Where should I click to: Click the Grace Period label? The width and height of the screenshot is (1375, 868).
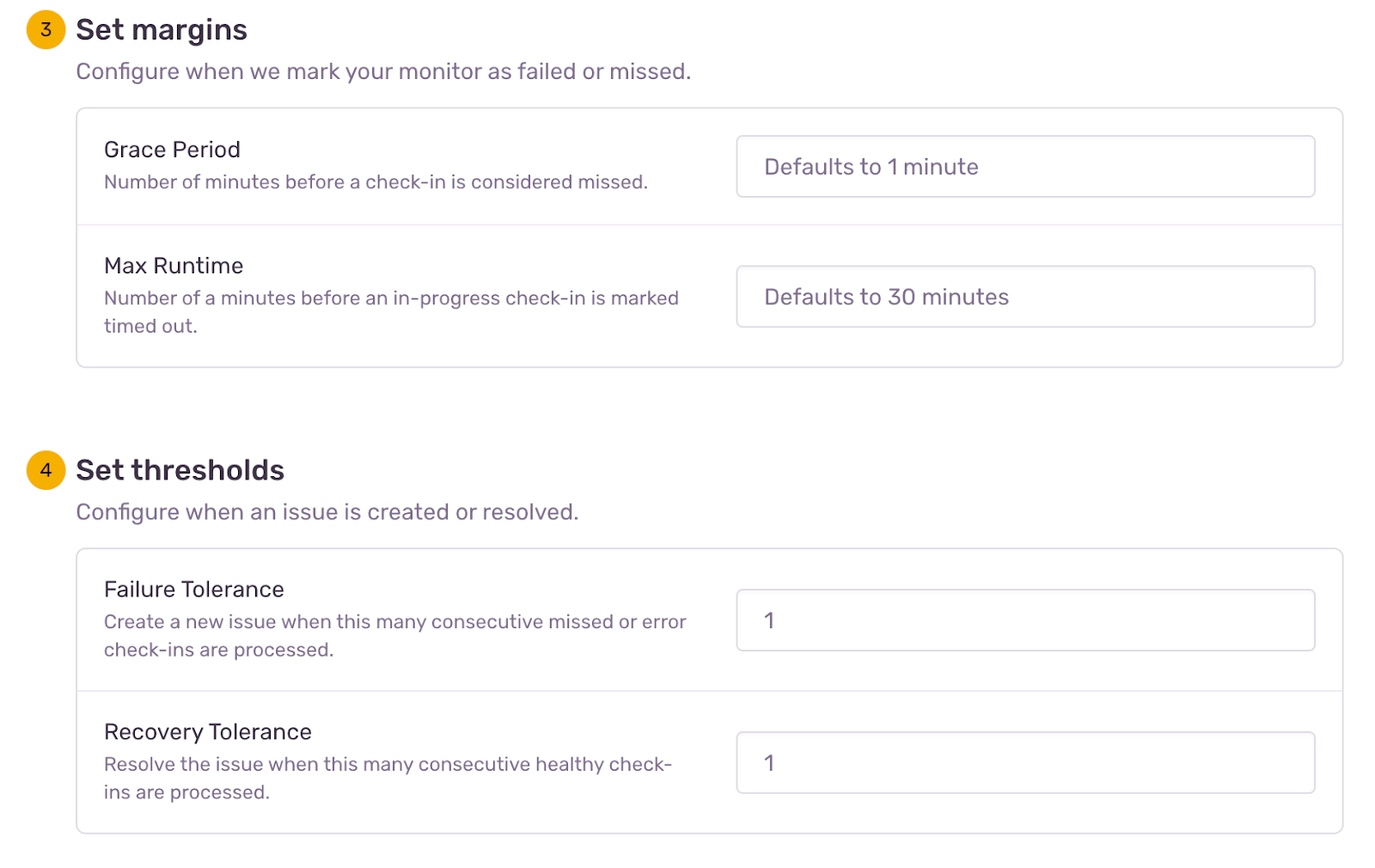(172, 150)
